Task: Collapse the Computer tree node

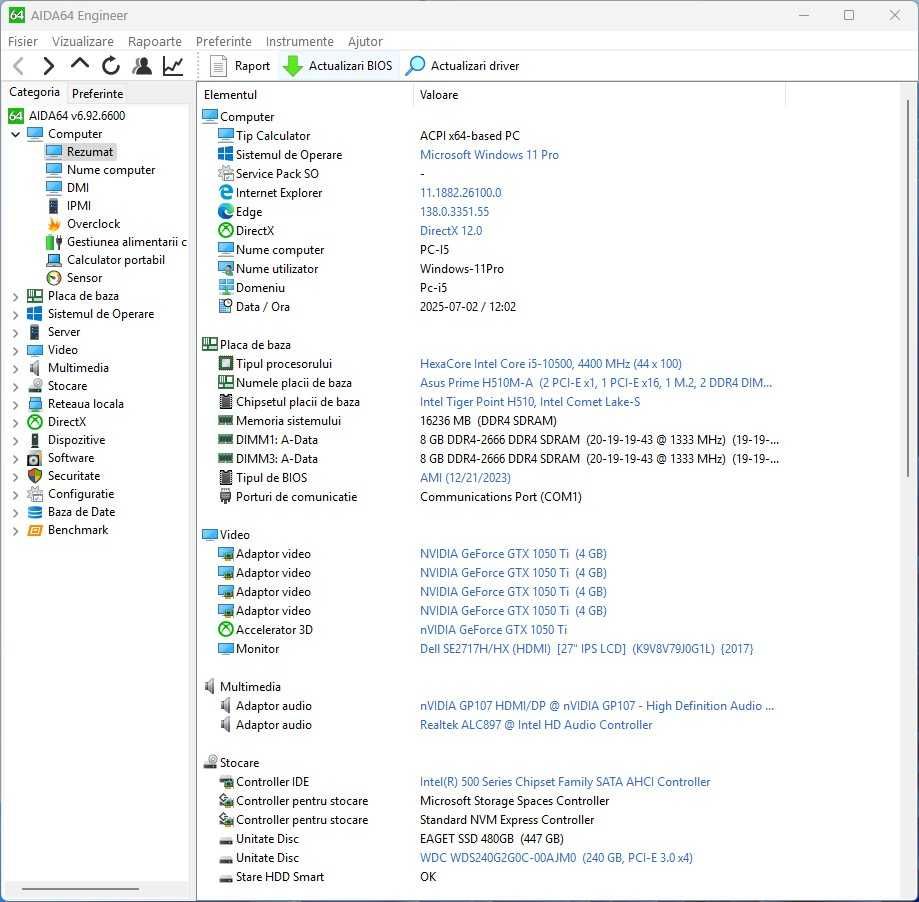Action: (16, 134)
